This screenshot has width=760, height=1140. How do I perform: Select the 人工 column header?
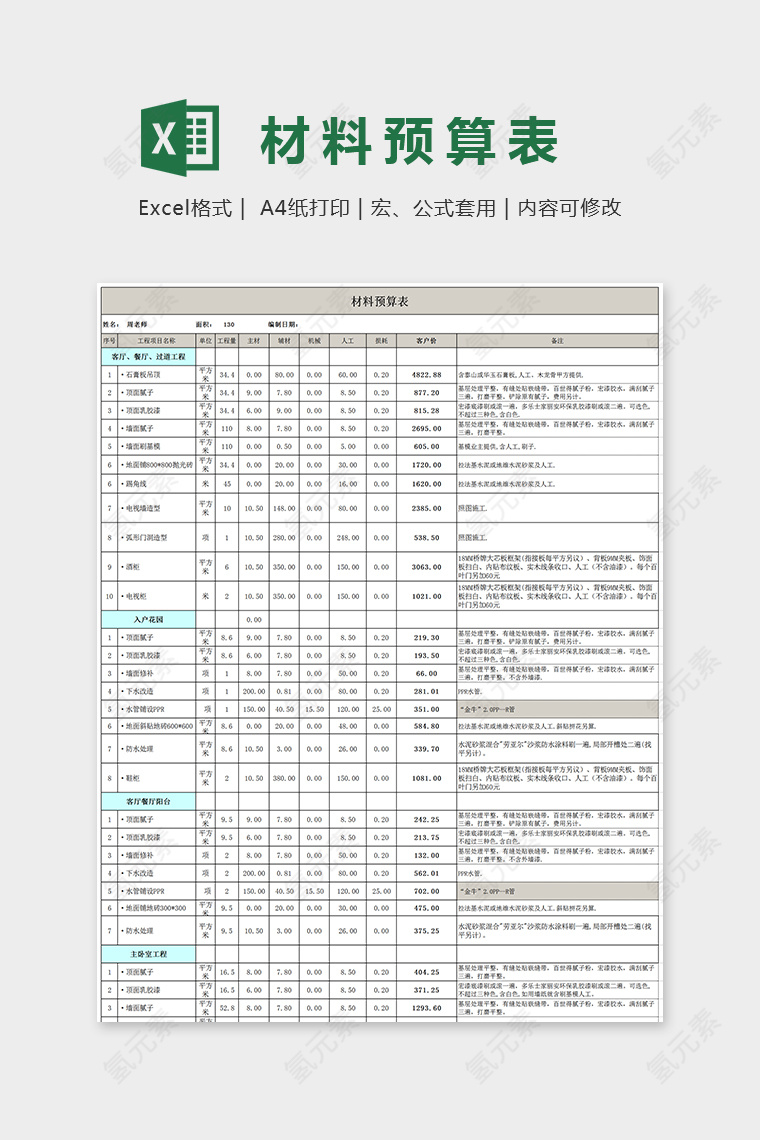pyautogui.click(x=348, y=340)
